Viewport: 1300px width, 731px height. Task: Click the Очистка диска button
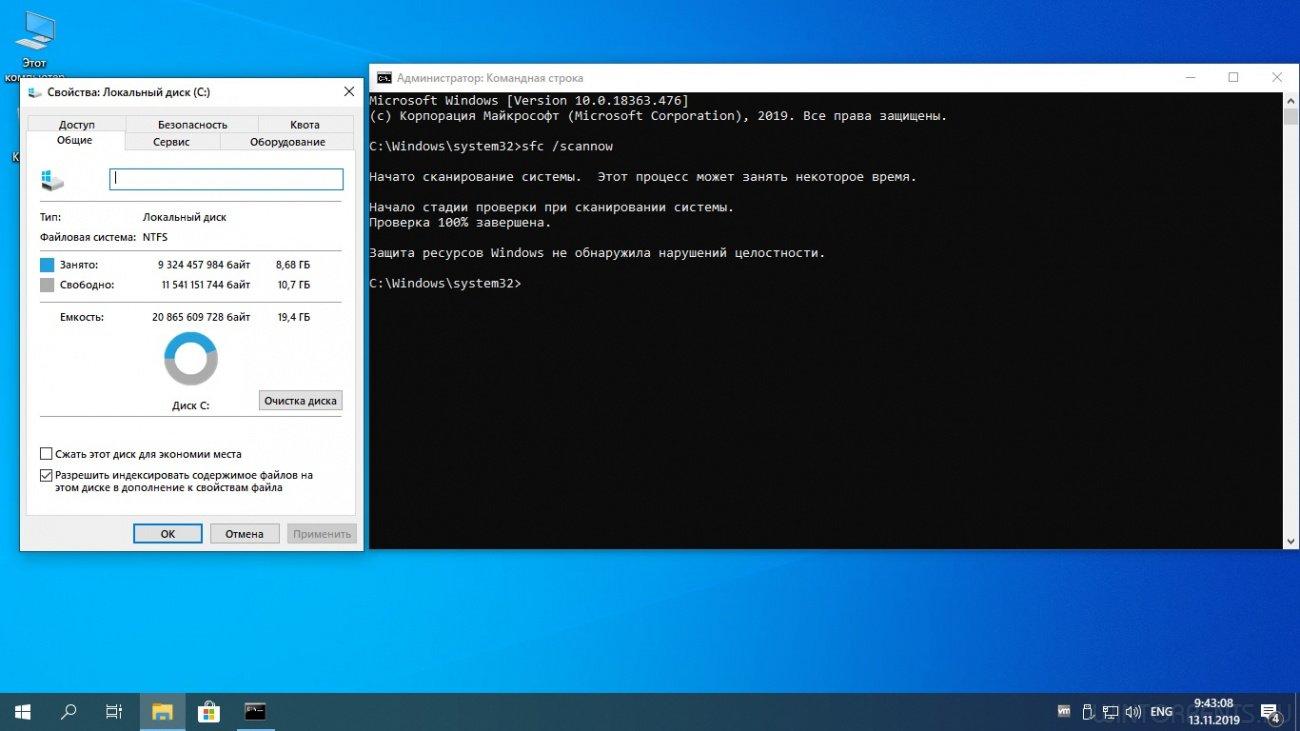pyautogui.click(x=300, y=400)
